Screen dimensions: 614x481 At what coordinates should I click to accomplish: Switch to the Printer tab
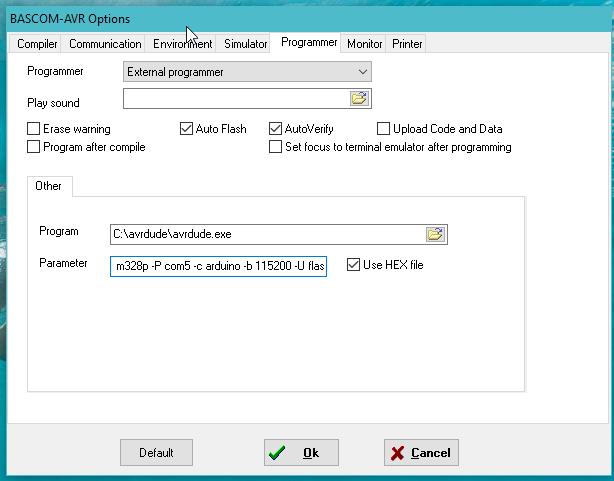click(407, 44)
